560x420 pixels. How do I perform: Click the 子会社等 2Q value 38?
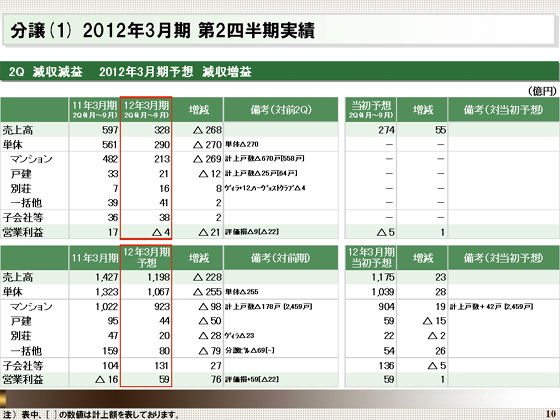click(x=164, y=218)
